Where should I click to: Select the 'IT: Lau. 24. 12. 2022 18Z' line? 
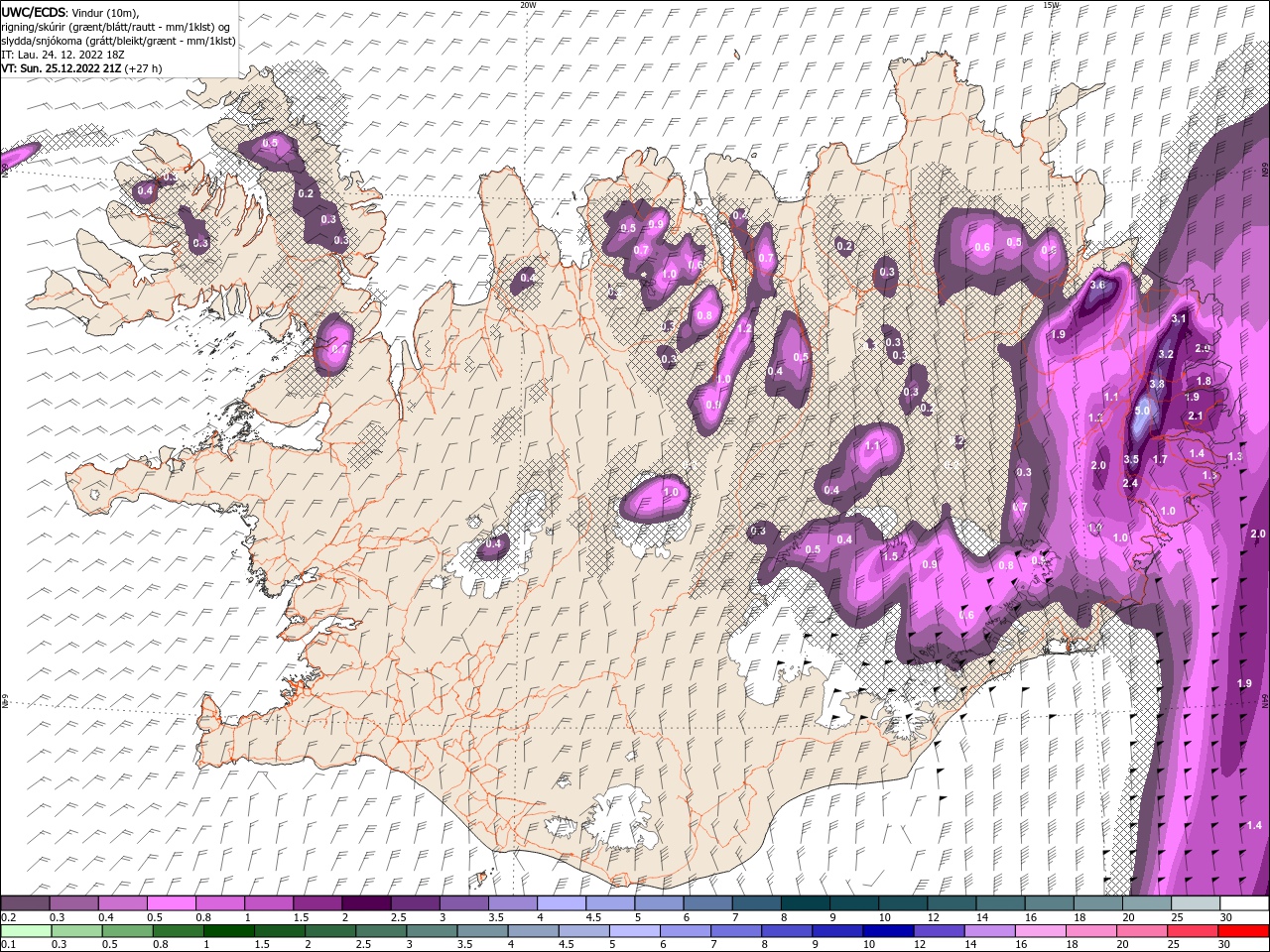pyautogui.click(x=64, y=55)
